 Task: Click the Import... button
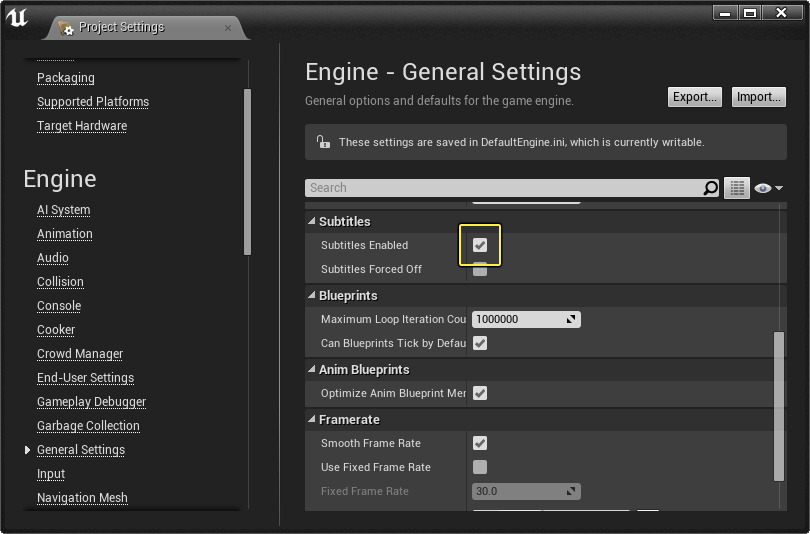click(759, 97)
